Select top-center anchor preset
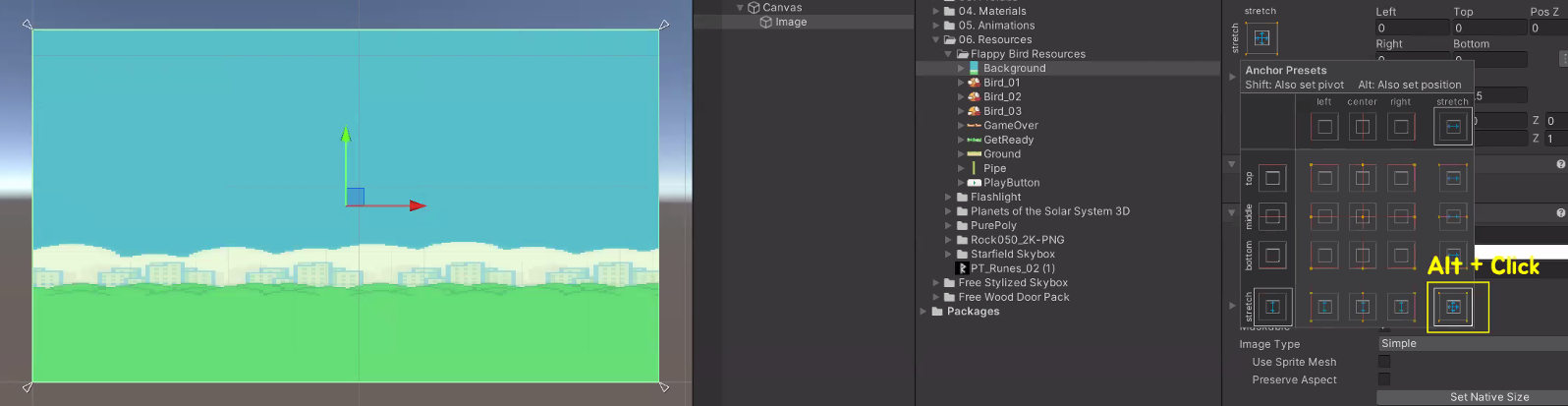 click(1363, 178)
